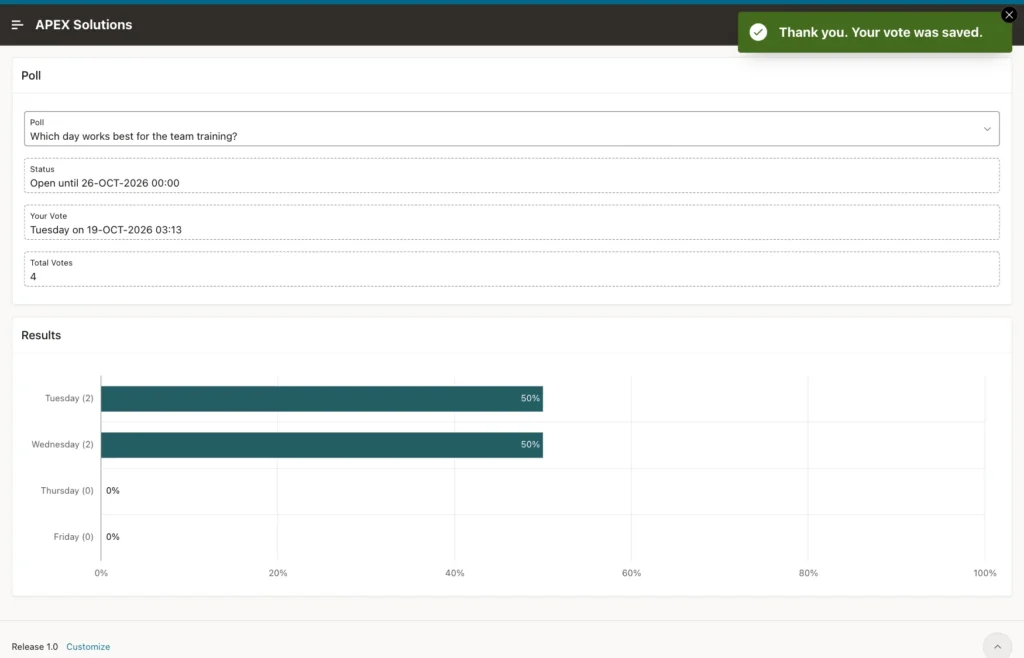Image resolution: width=1024 pixels, height=658 pixels.
Task: Open the hamburger navigation menu
Action: (18, 25)
